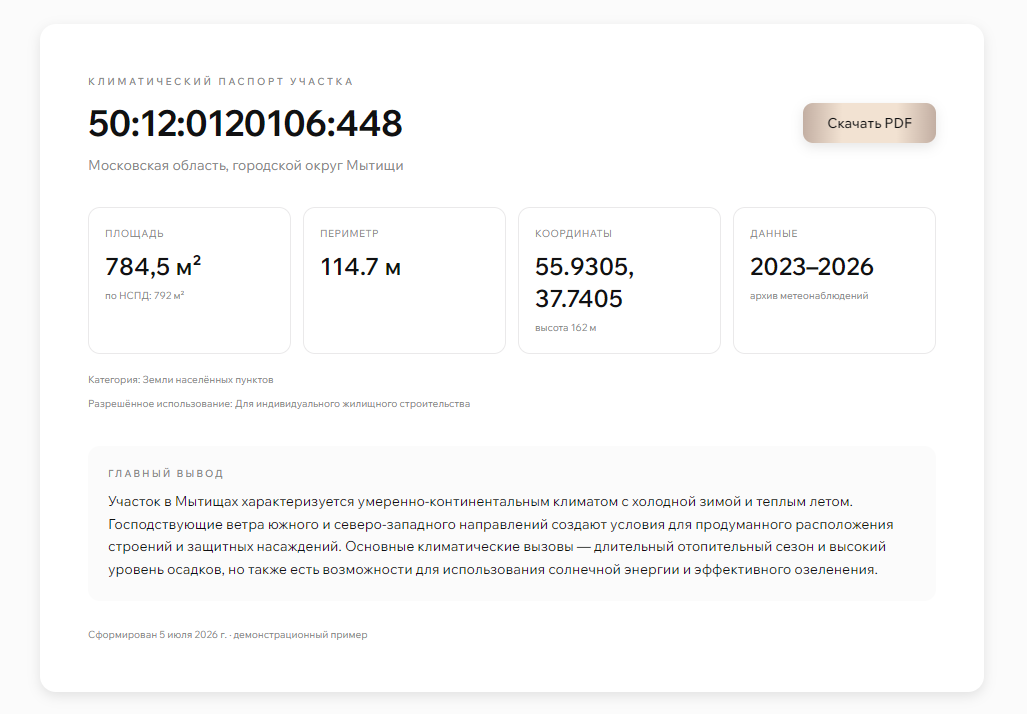Click the архив метеонаблюдений caption
The height and width of the screenshot is (714, 1027).
click(x=809, y=295)
